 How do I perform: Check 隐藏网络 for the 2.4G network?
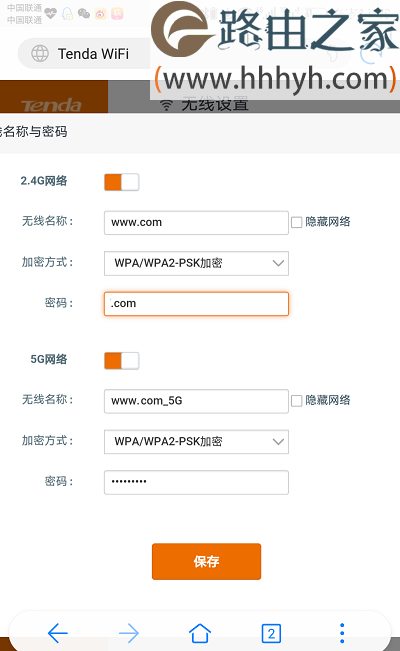coord(296,222)
